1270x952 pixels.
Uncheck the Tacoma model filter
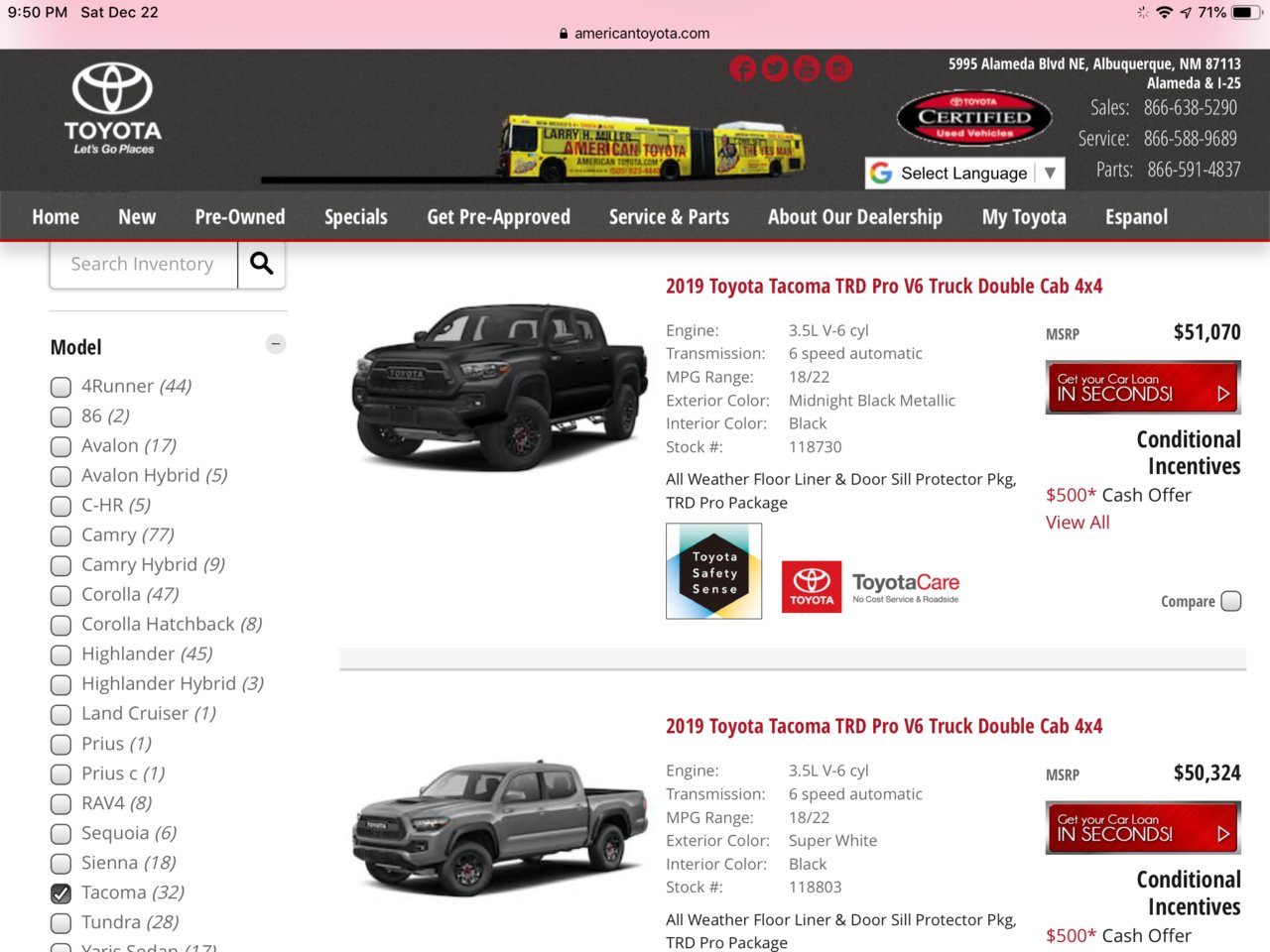pyautogui.click(x=62, y=893)
